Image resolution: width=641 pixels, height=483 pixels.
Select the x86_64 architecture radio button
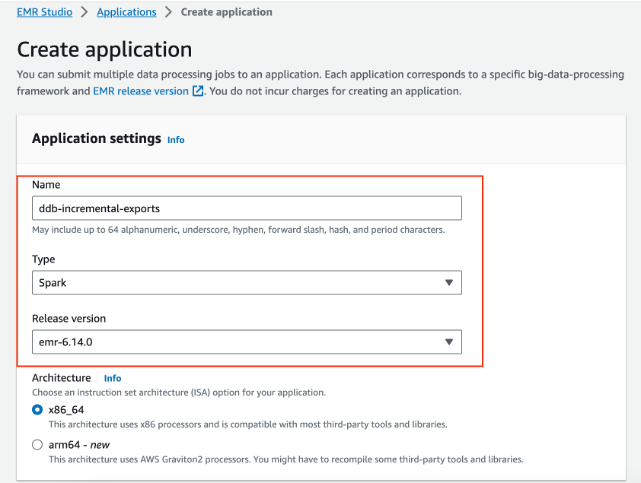[37, 410]
